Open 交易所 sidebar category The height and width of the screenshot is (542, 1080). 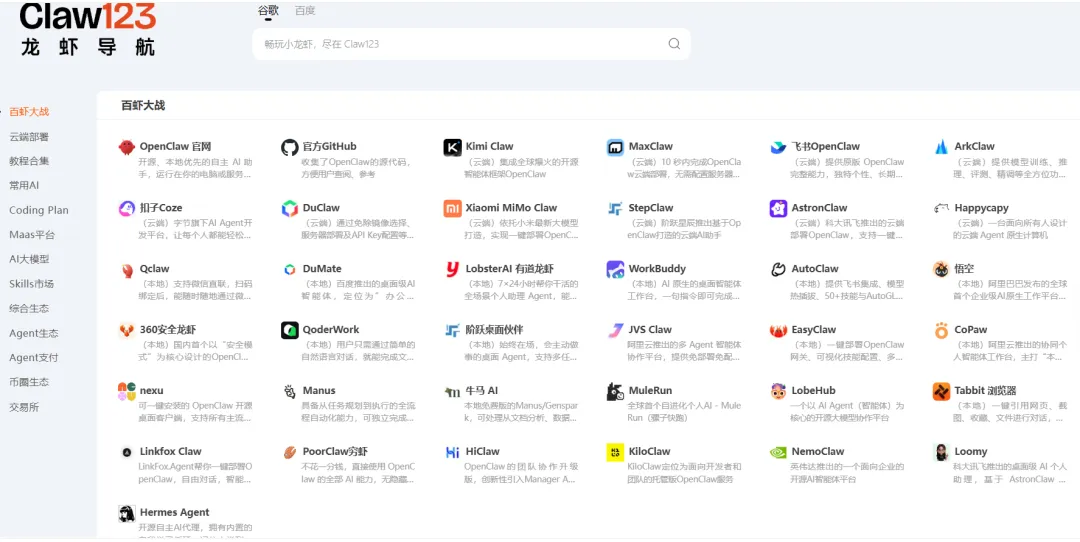24,407
